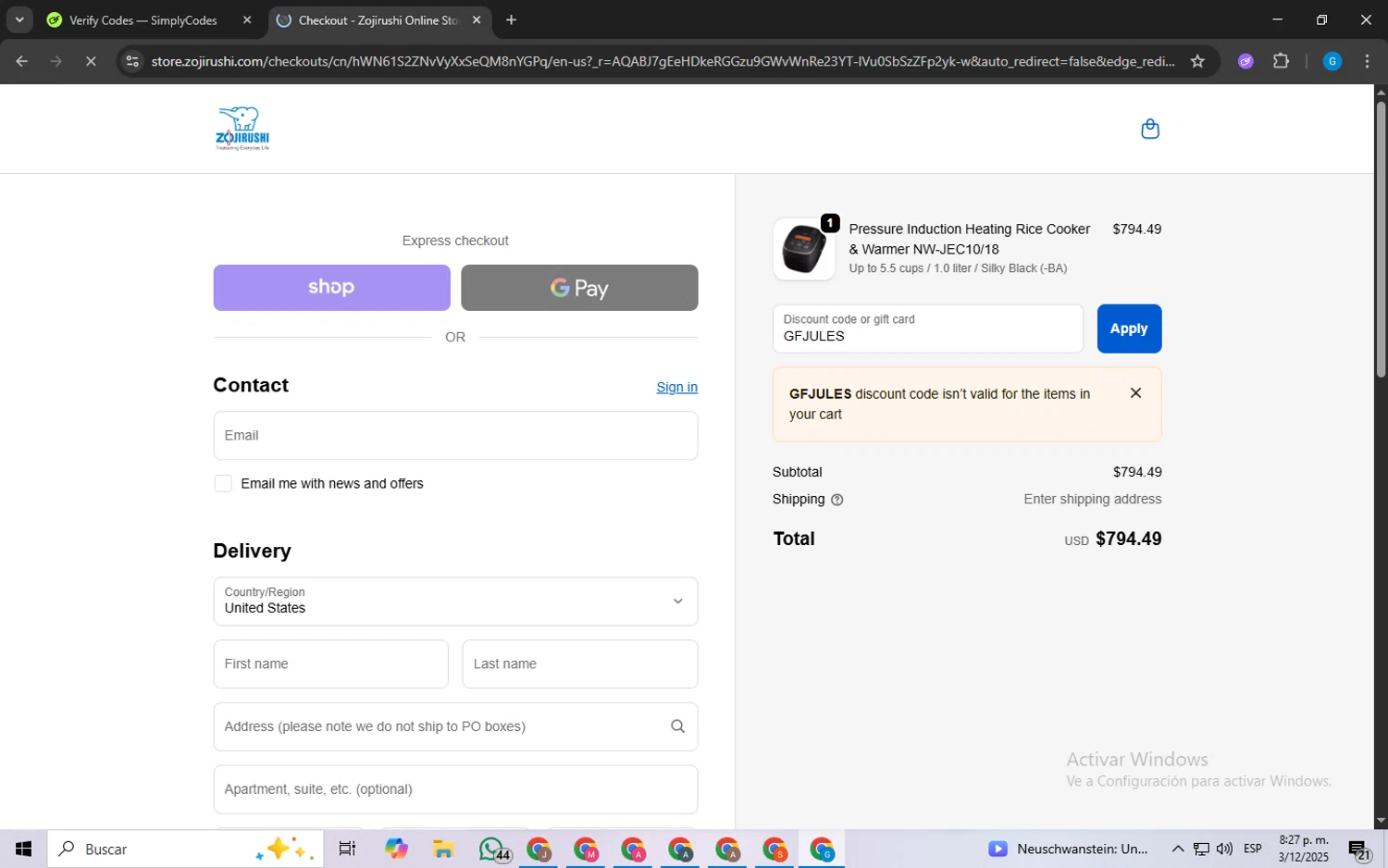1388x868 pixels.
Task: Click the Sign in link
Action: tap(676, 388)
